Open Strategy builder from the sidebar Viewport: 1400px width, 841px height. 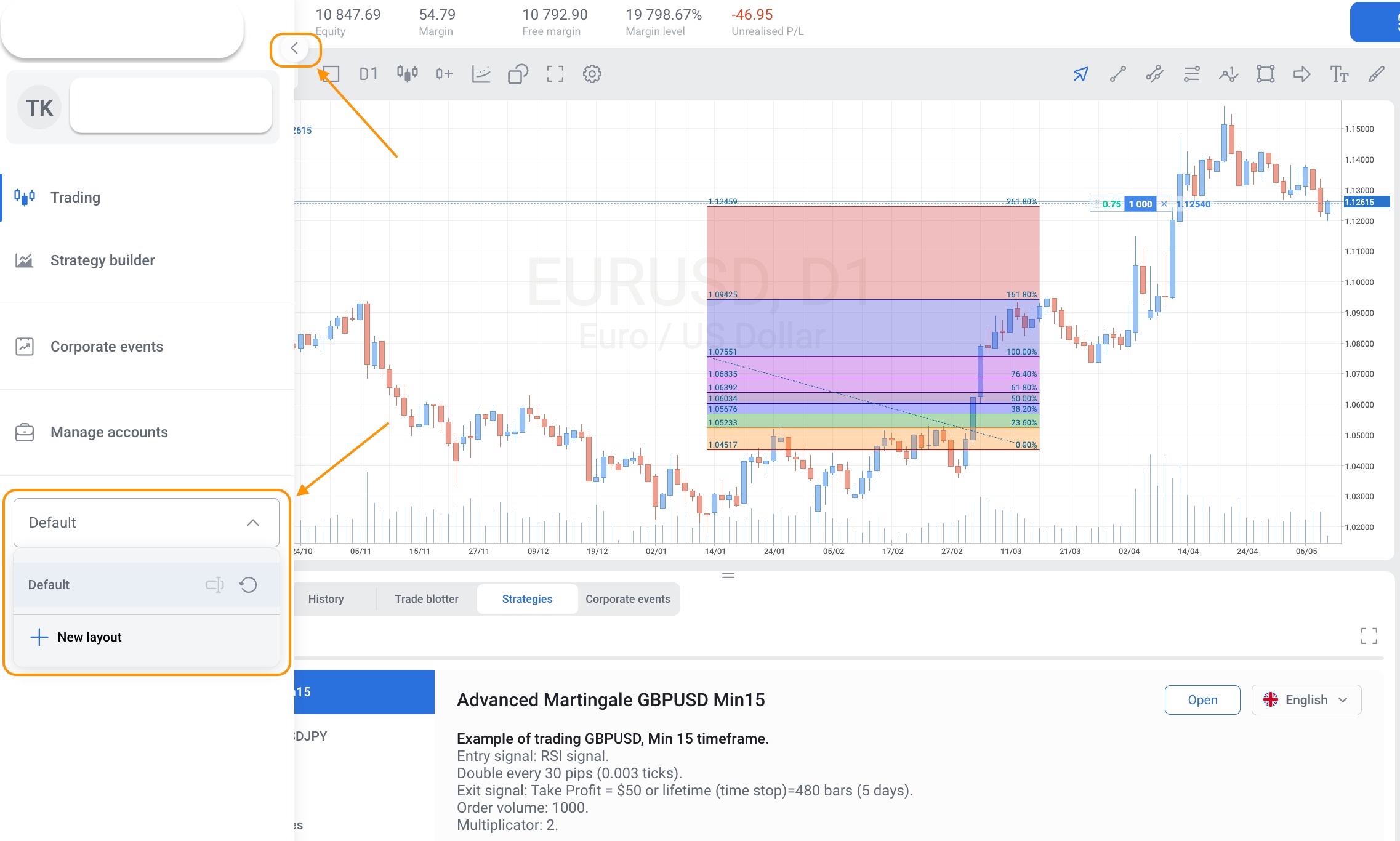coord(102,260)
